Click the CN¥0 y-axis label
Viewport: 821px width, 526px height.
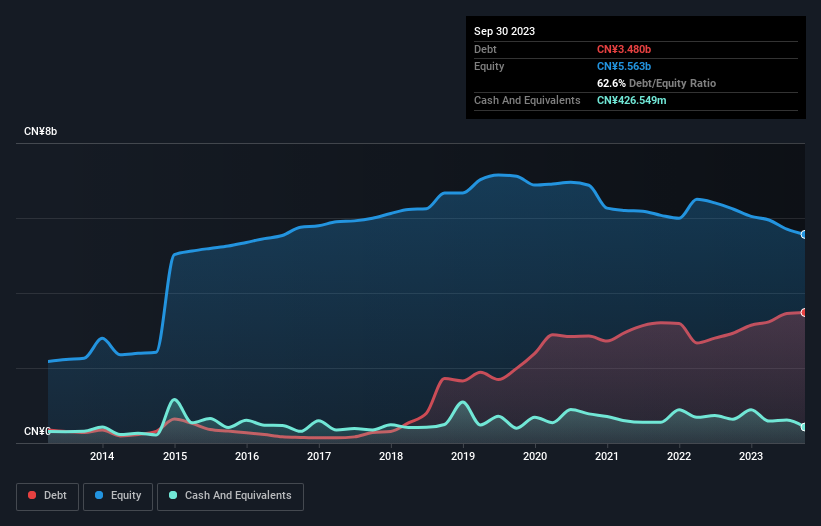(36, 432)
